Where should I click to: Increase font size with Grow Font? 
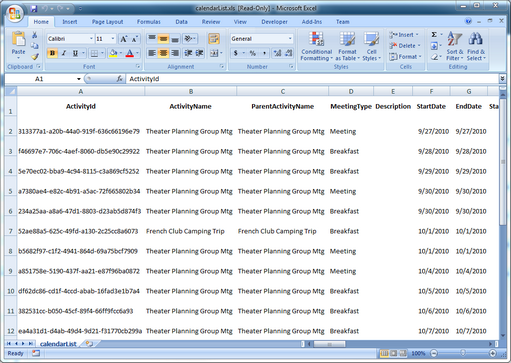pos(124,39)
